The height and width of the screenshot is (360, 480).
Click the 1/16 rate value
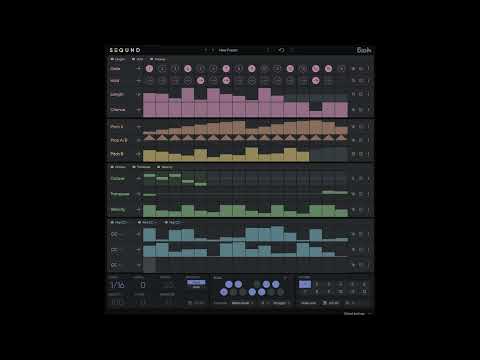point(117,285)
